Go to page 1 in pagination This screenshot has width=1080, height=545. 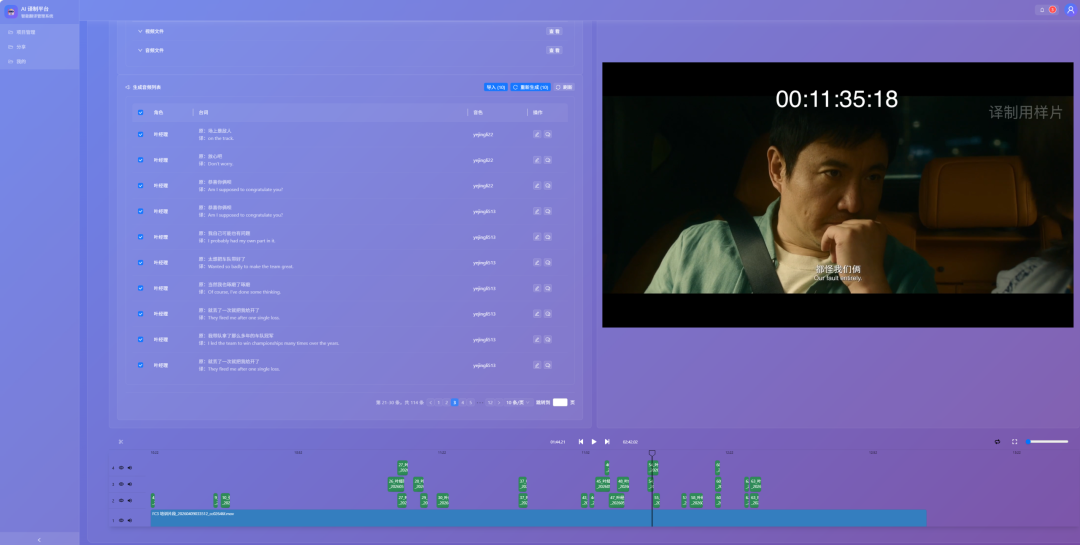pos(439,402)
